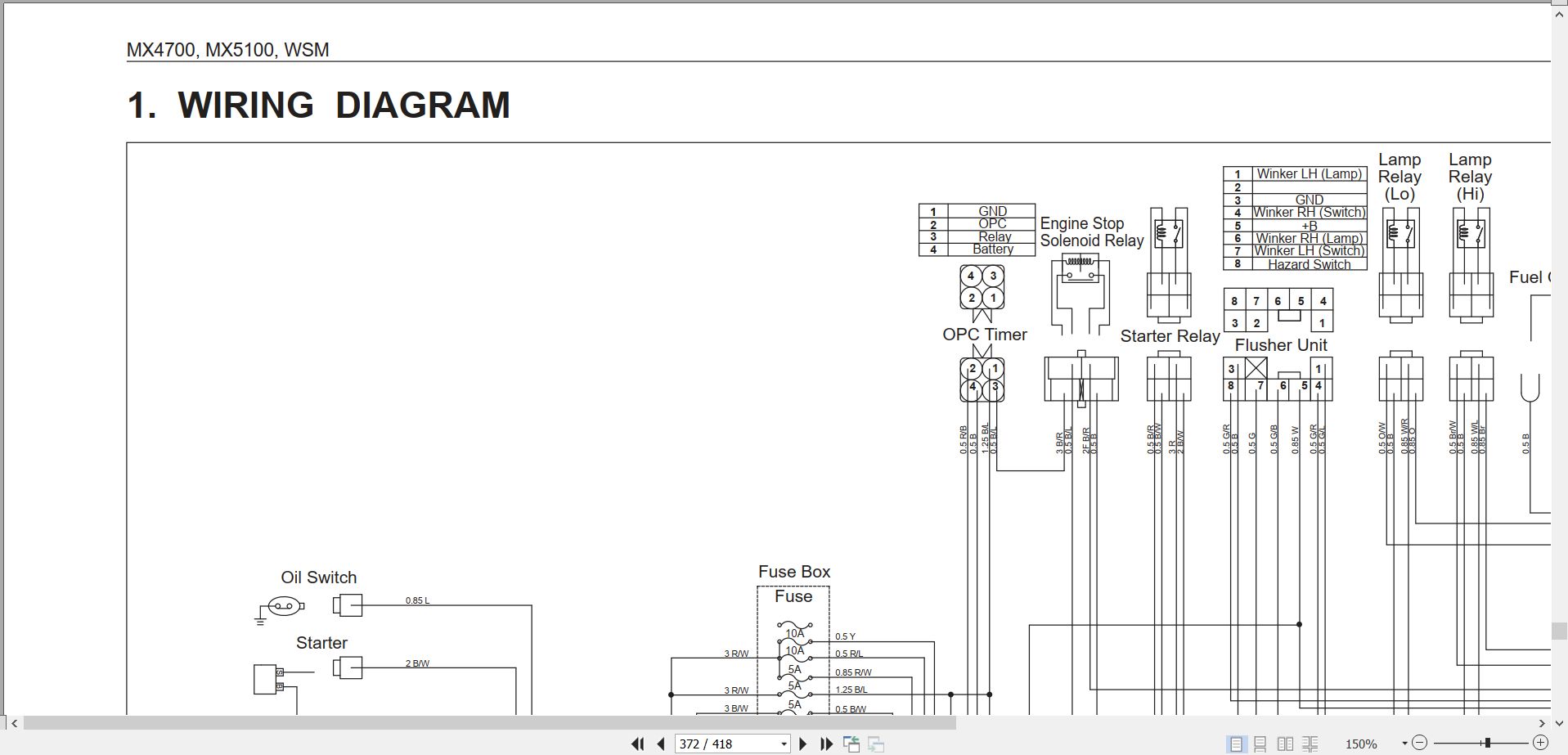Zoom out with the minus button
The width and height of the screenshot is (1568, 755).
point(1420,743)
